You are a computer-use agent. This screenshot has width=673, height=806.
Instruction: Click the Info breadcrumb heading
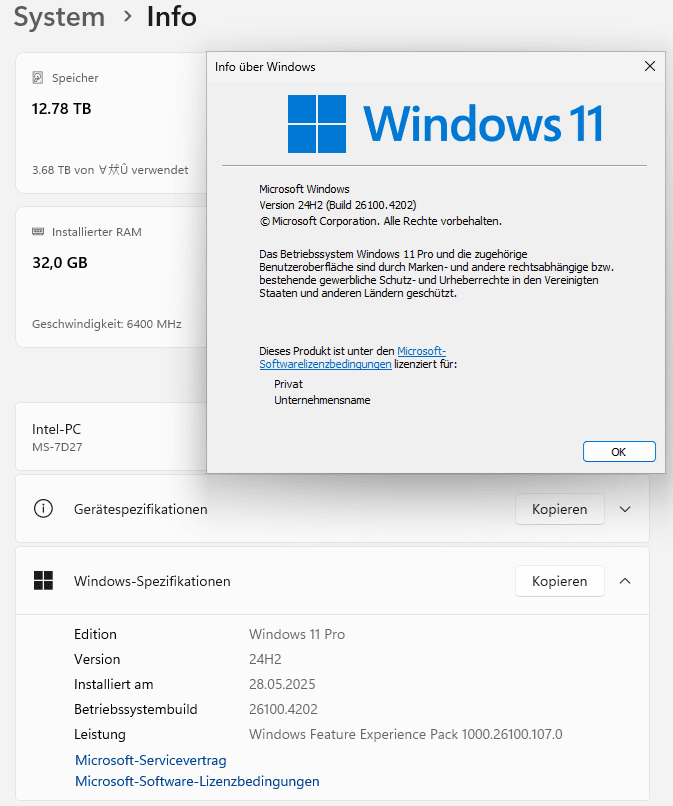(x=171, y=17)
